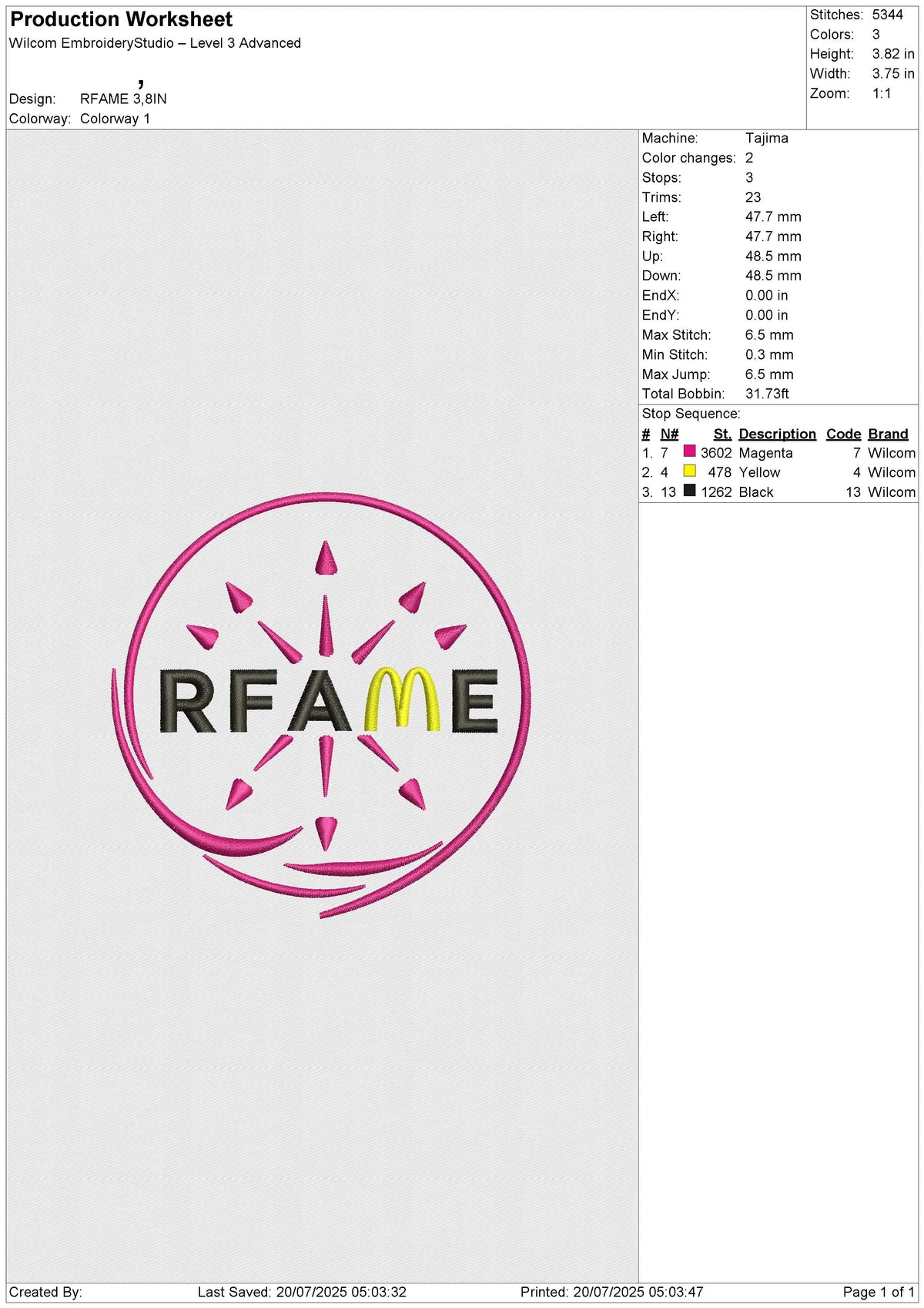
Task: Click the Yellow color swatch in stop sequence
Action: click(x=690, y=471)
